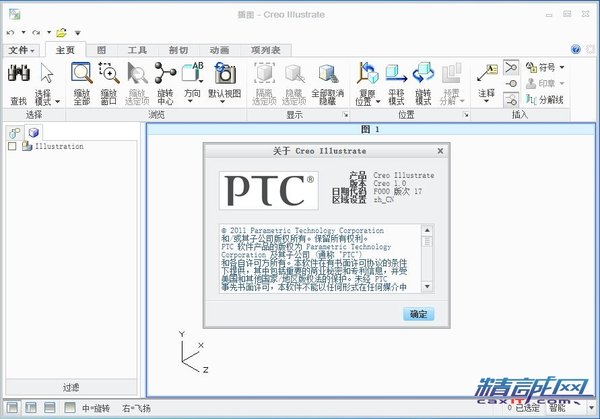
Task: Click 隔离选定项 isolate selected icon
Action: tap(264, 73)
